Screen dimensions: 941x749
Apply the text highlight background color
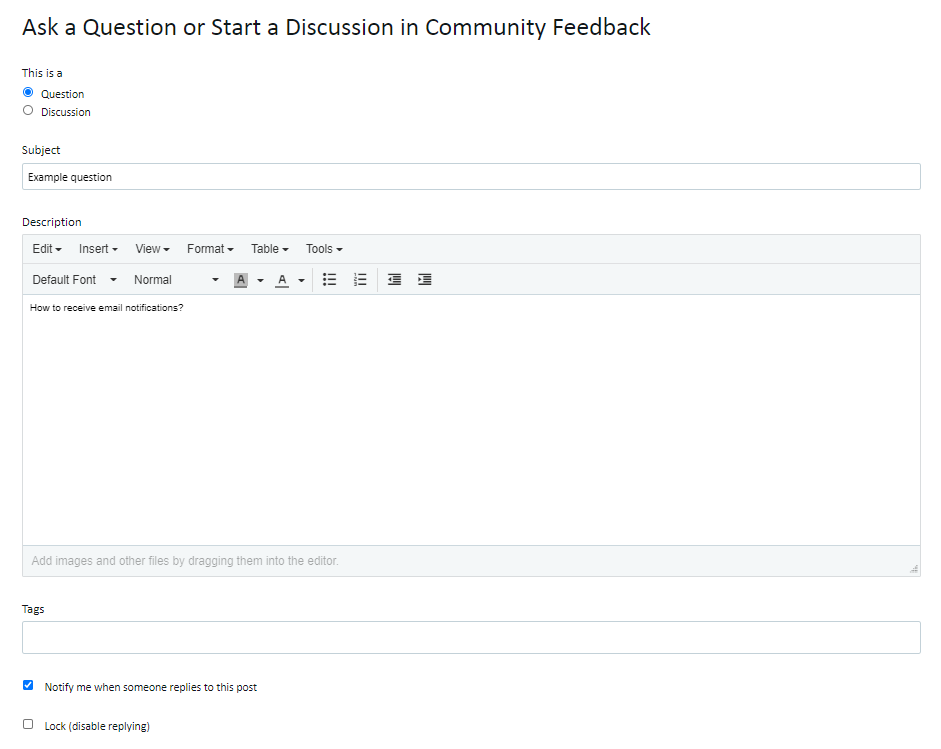click(241, 280)
